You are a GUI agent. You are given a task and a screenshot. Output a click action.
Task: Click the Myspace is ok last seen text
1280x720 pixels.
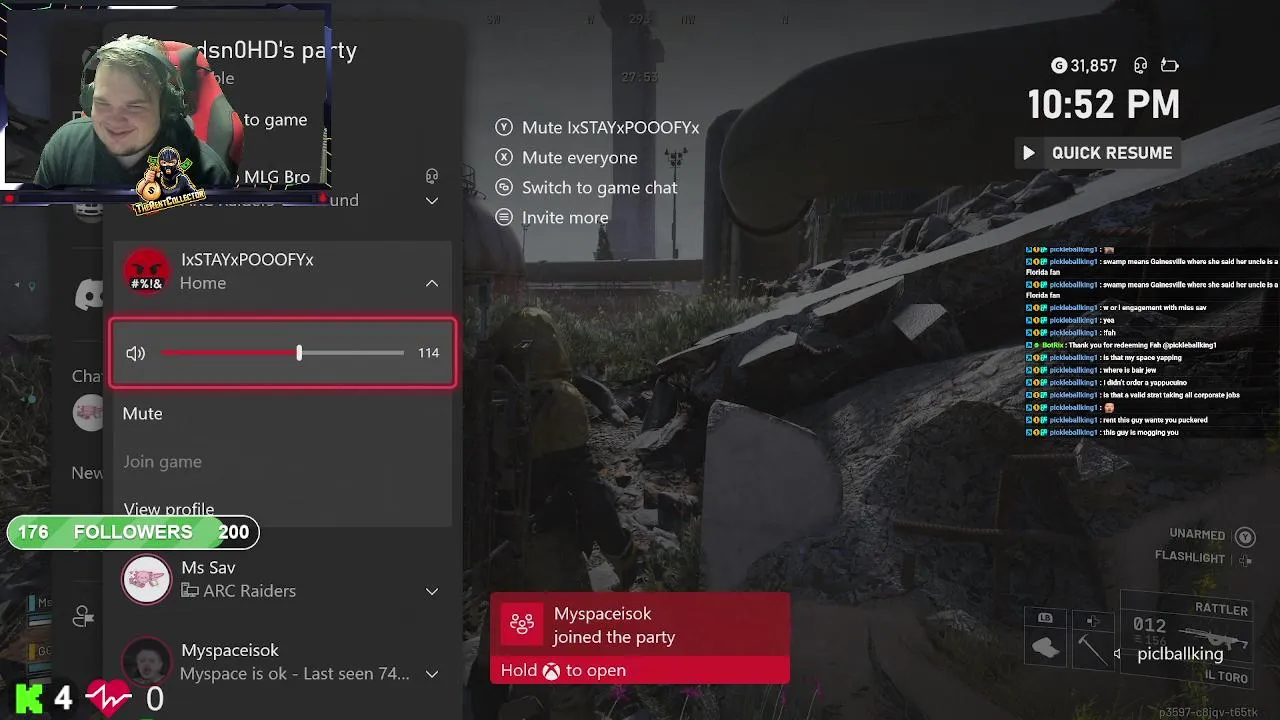coord(295,674)
